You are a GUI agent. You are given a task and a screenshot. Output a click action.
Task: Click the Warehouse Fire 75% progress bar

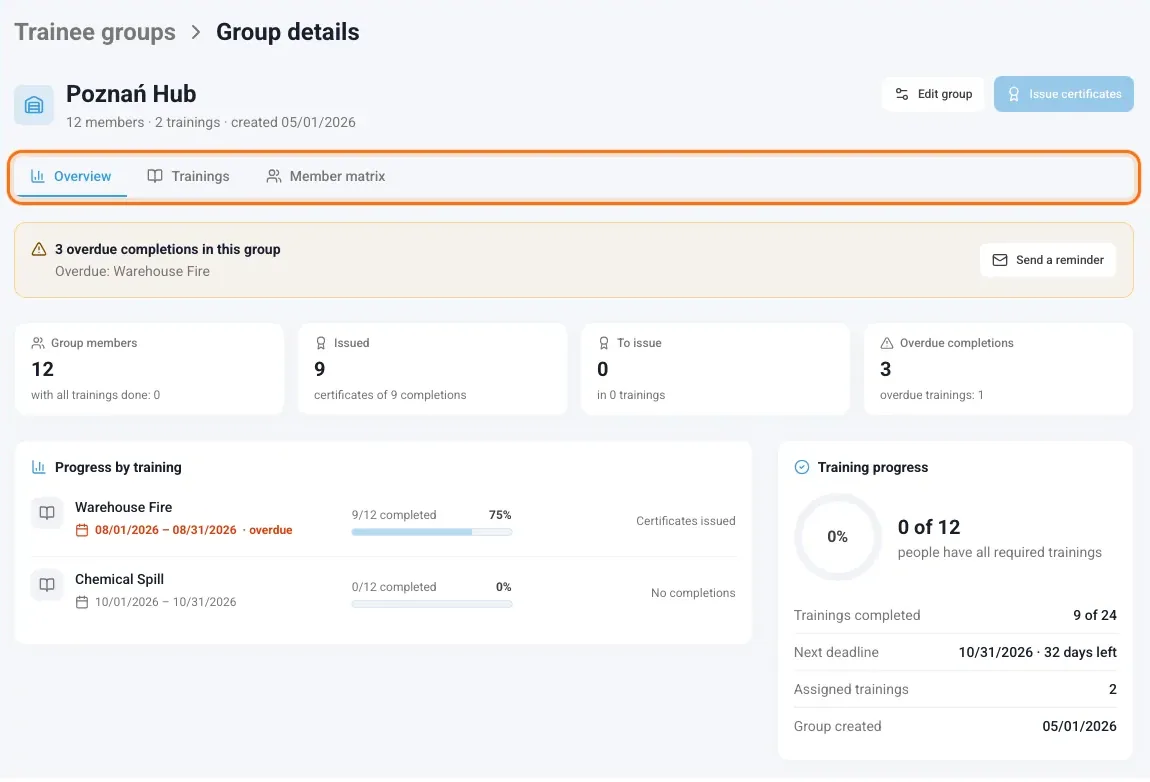(x=431, y=532)
